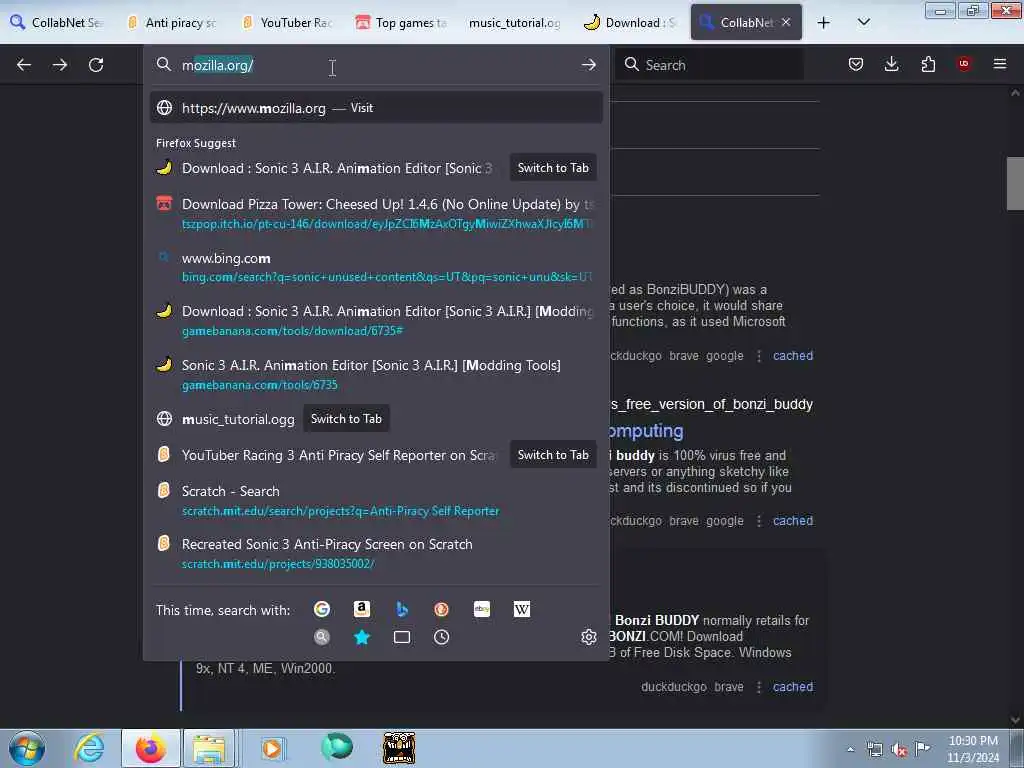Open the Pocket save icon
The width and height of the screenshot is (1024, 768).
click(856, 64)
